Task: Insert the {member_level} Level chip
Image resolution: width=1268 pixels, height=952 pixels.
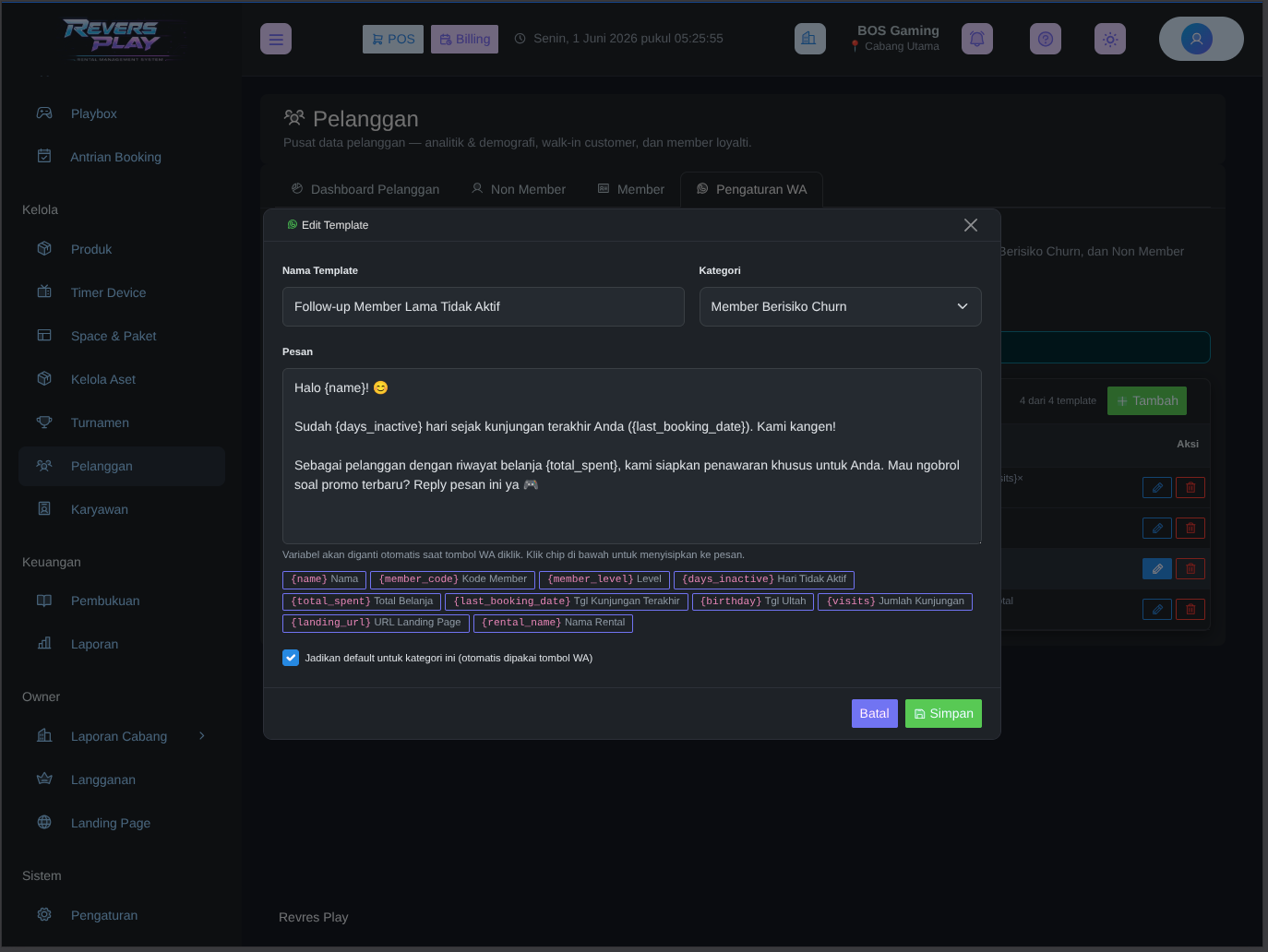Action: click(604, 579)
